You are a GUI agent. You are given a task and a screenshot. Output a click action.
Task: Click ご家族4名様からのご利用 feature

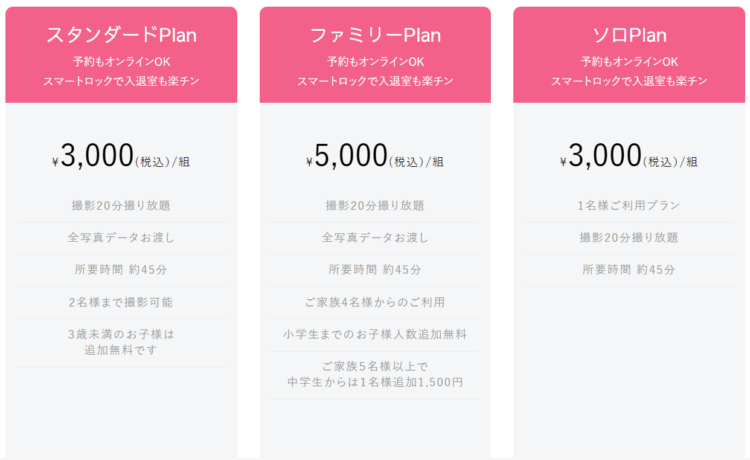[x=375, y=302]
